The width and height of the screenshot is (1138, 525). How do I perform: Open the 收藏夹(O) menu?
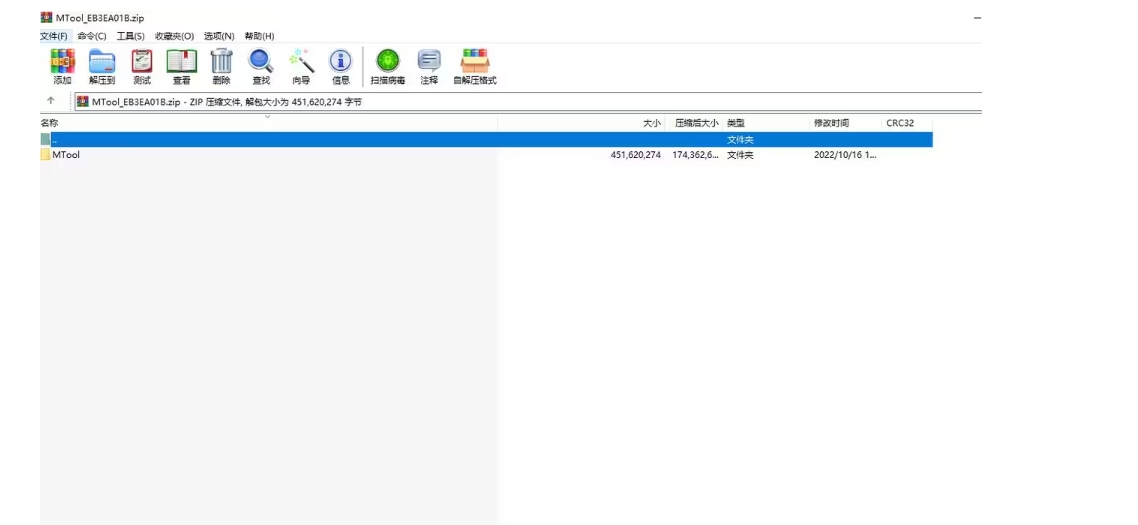coord(174,36)
